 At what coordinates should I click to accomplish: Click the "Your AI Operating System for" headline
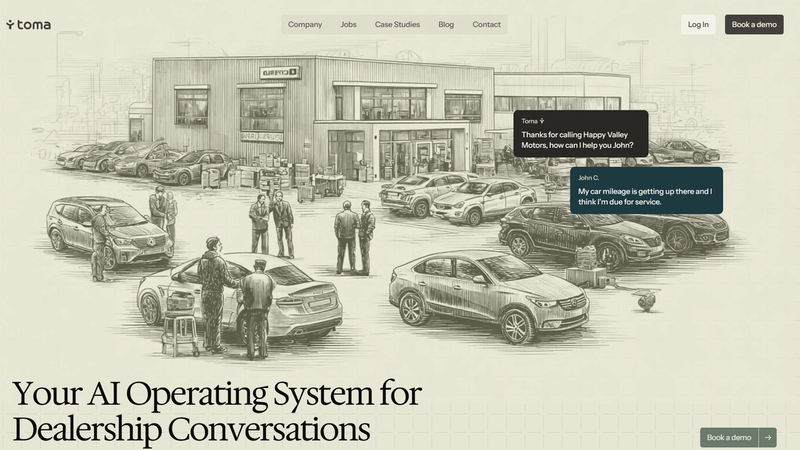pos(217,393)
